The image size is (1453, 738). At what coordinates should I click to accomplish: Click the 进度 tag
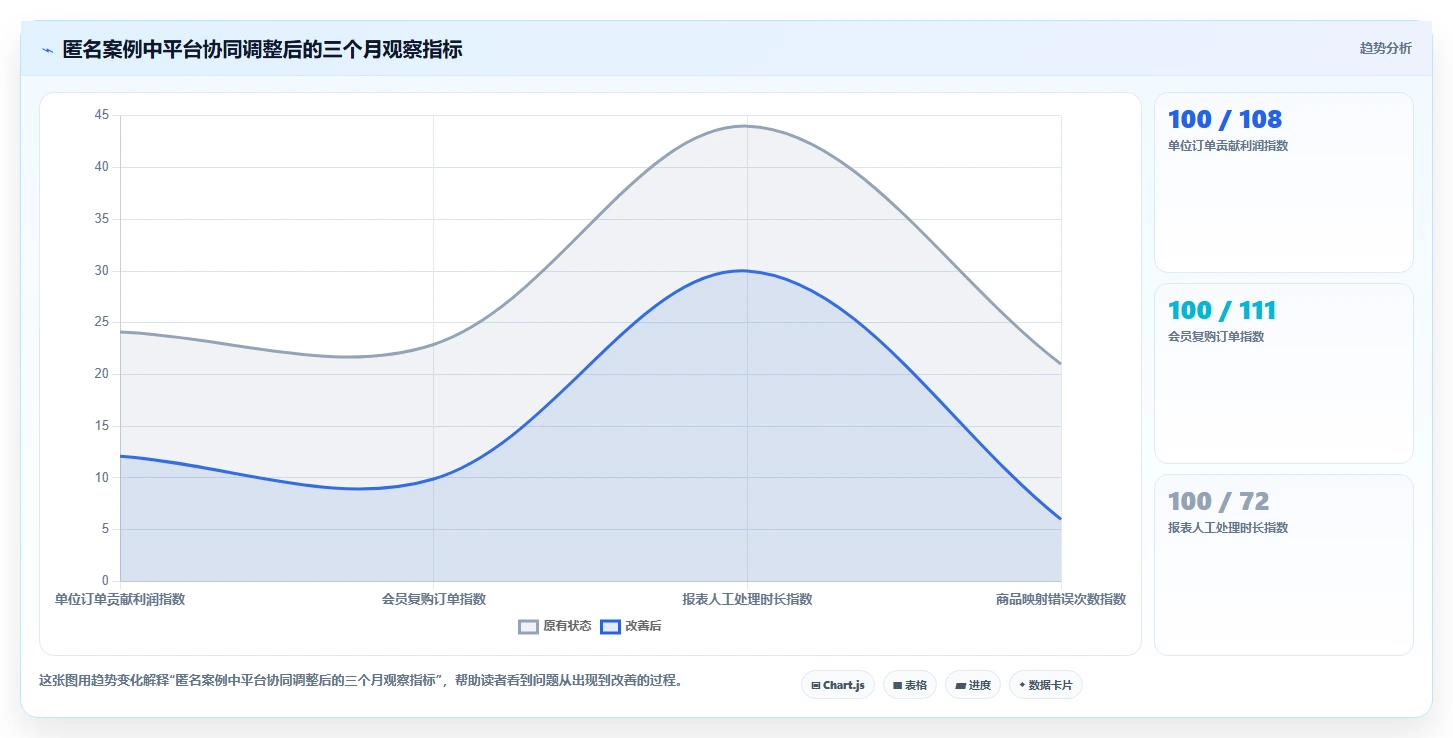(x=973, y=685)
